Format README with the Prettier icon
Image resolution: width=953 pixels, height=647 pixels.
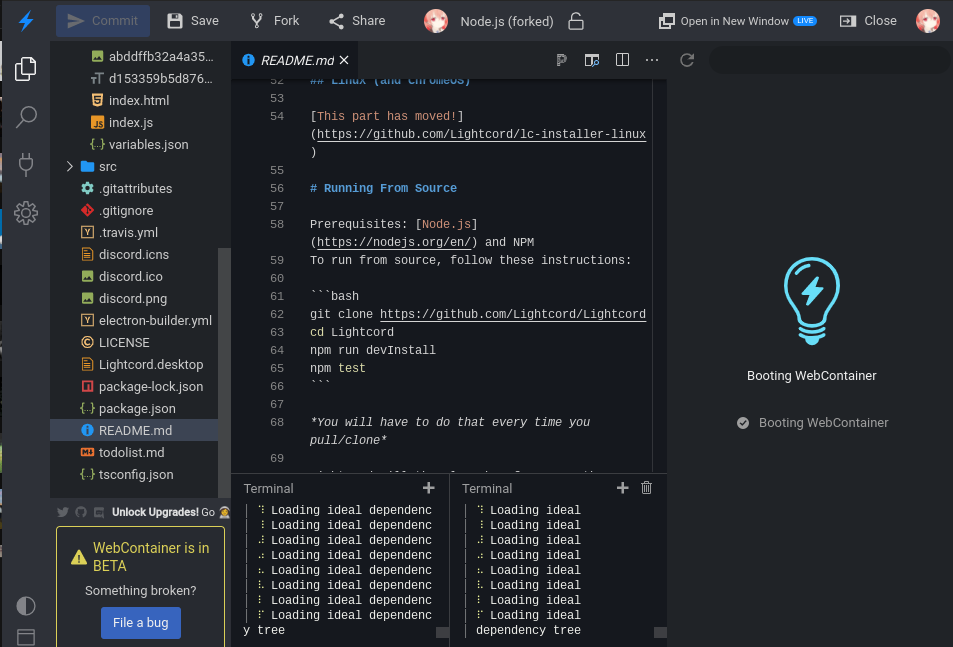pos(562,60)
